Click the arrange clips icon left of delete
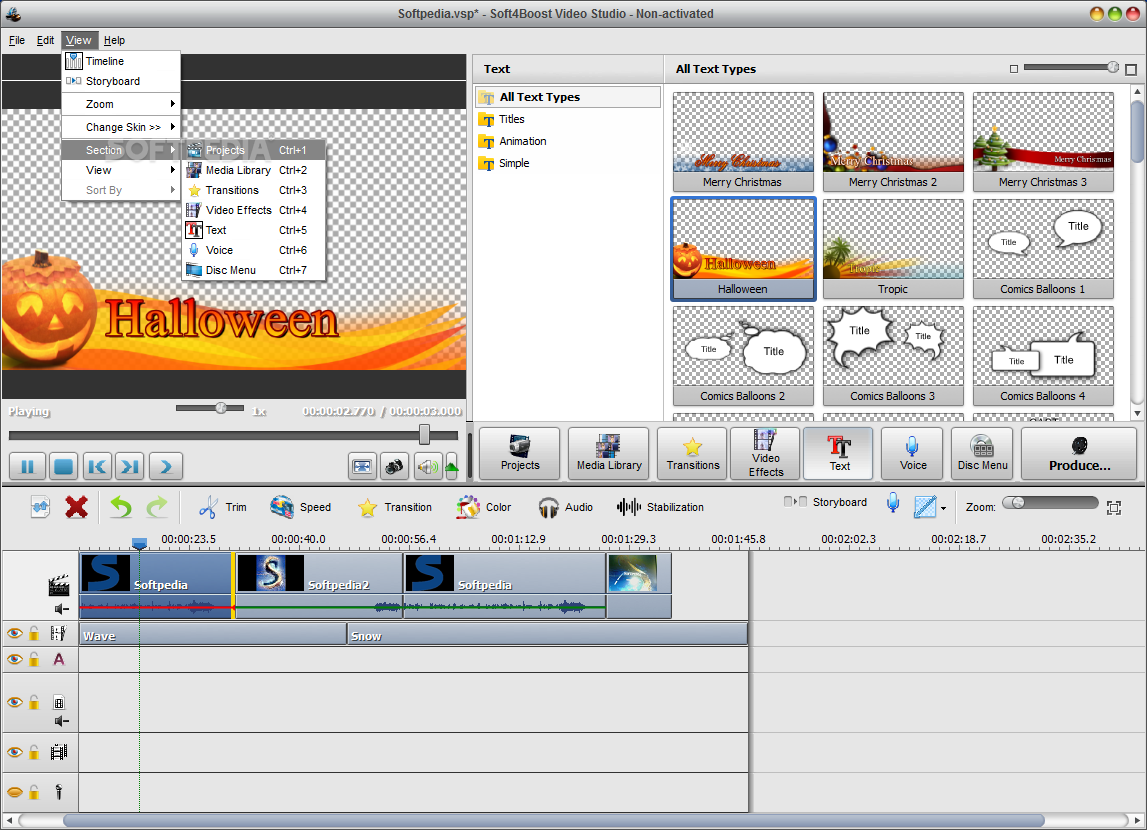The width and height of the screenshot is (1147, 830). (40, 507)
